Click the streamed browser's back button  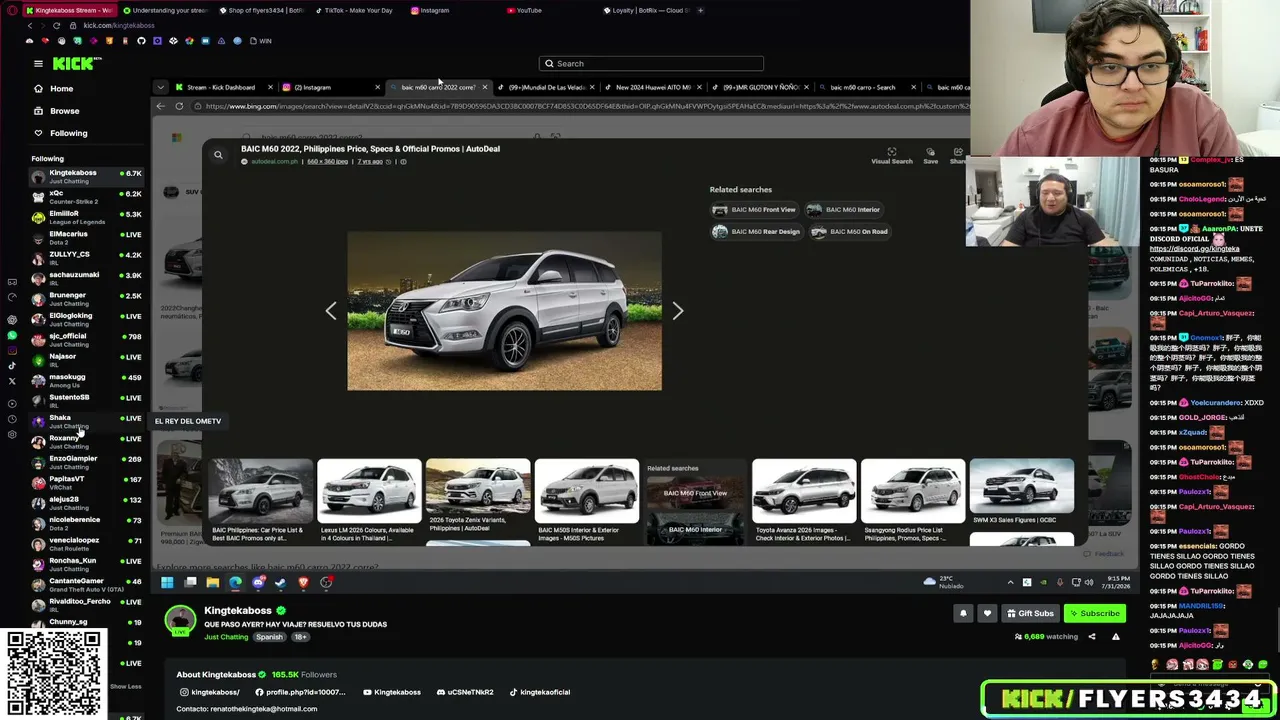click(x=161, y=106)
